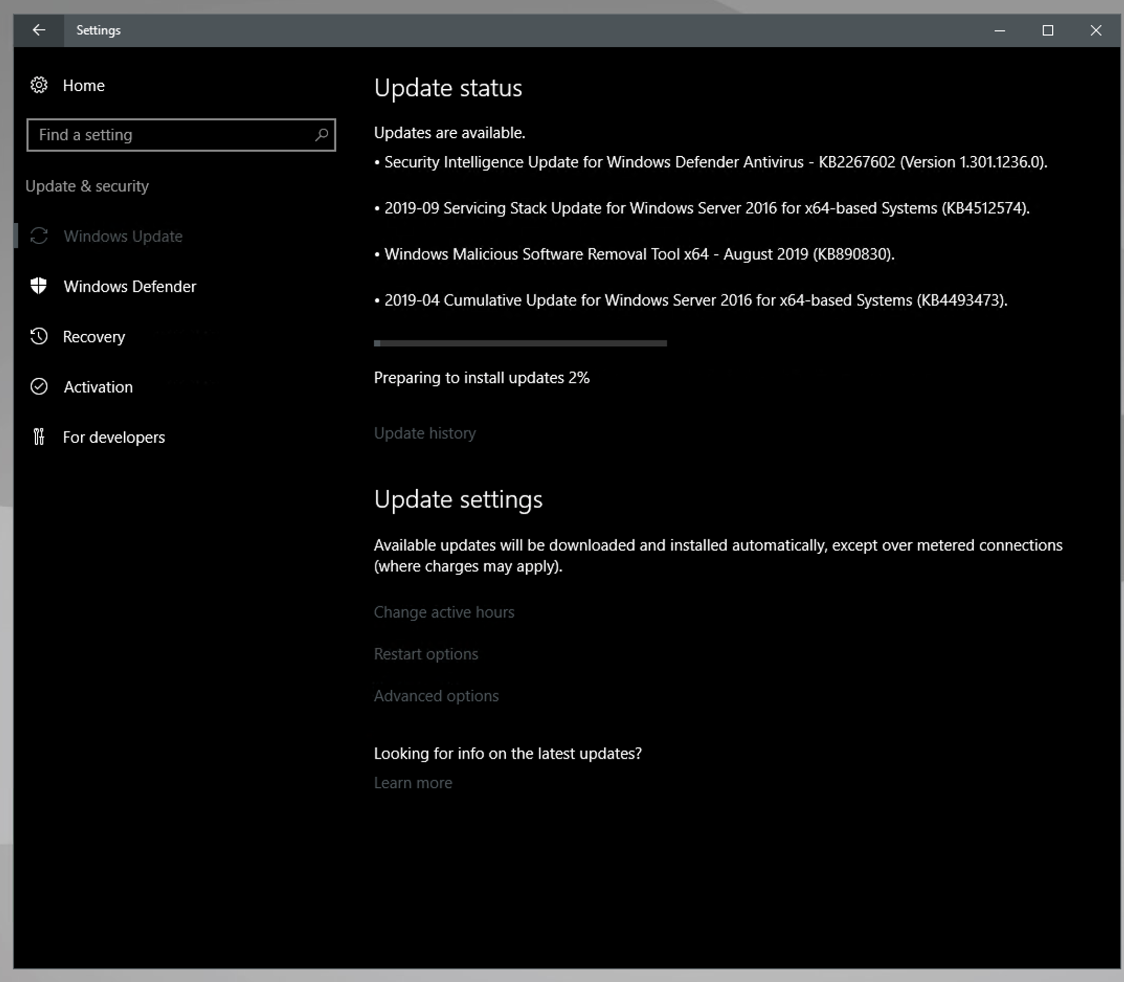
Task: Open Activation settings
Action: pos(97,386)
